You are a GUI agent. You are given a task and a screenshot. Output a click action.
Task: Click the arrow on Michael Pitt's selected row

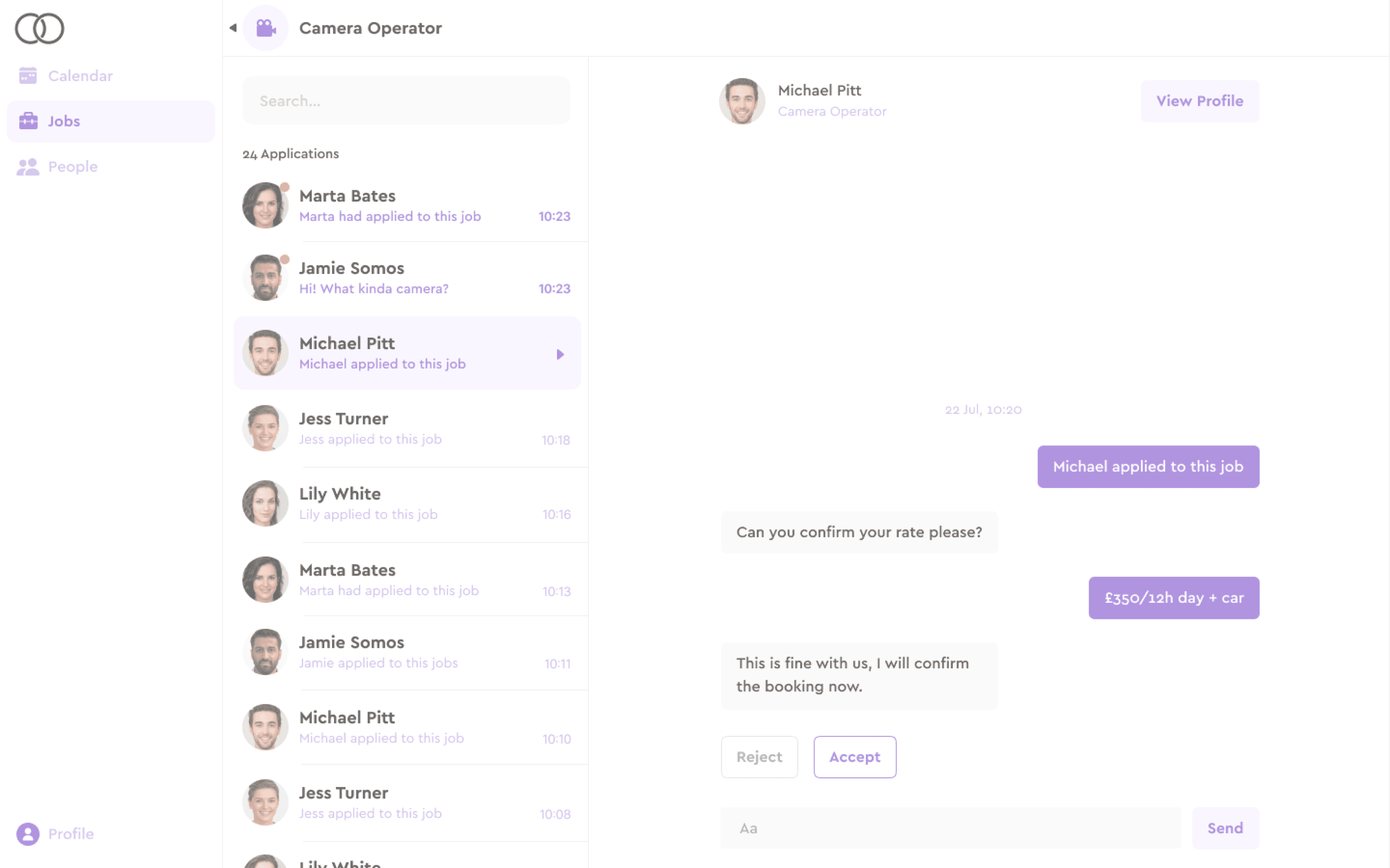pos(560,354)
